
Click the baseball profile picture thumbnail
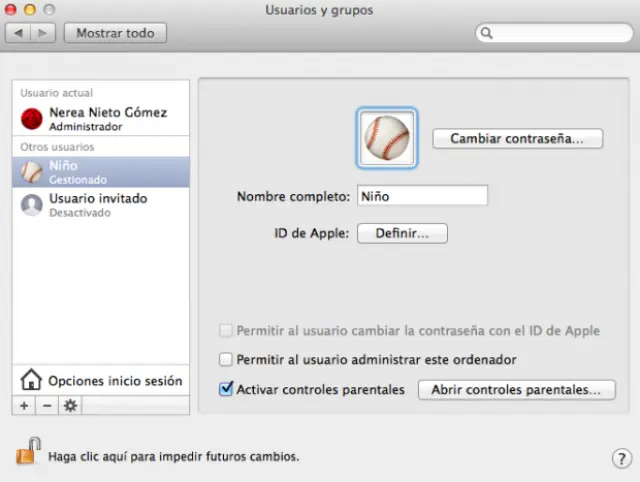click(387, 137)
